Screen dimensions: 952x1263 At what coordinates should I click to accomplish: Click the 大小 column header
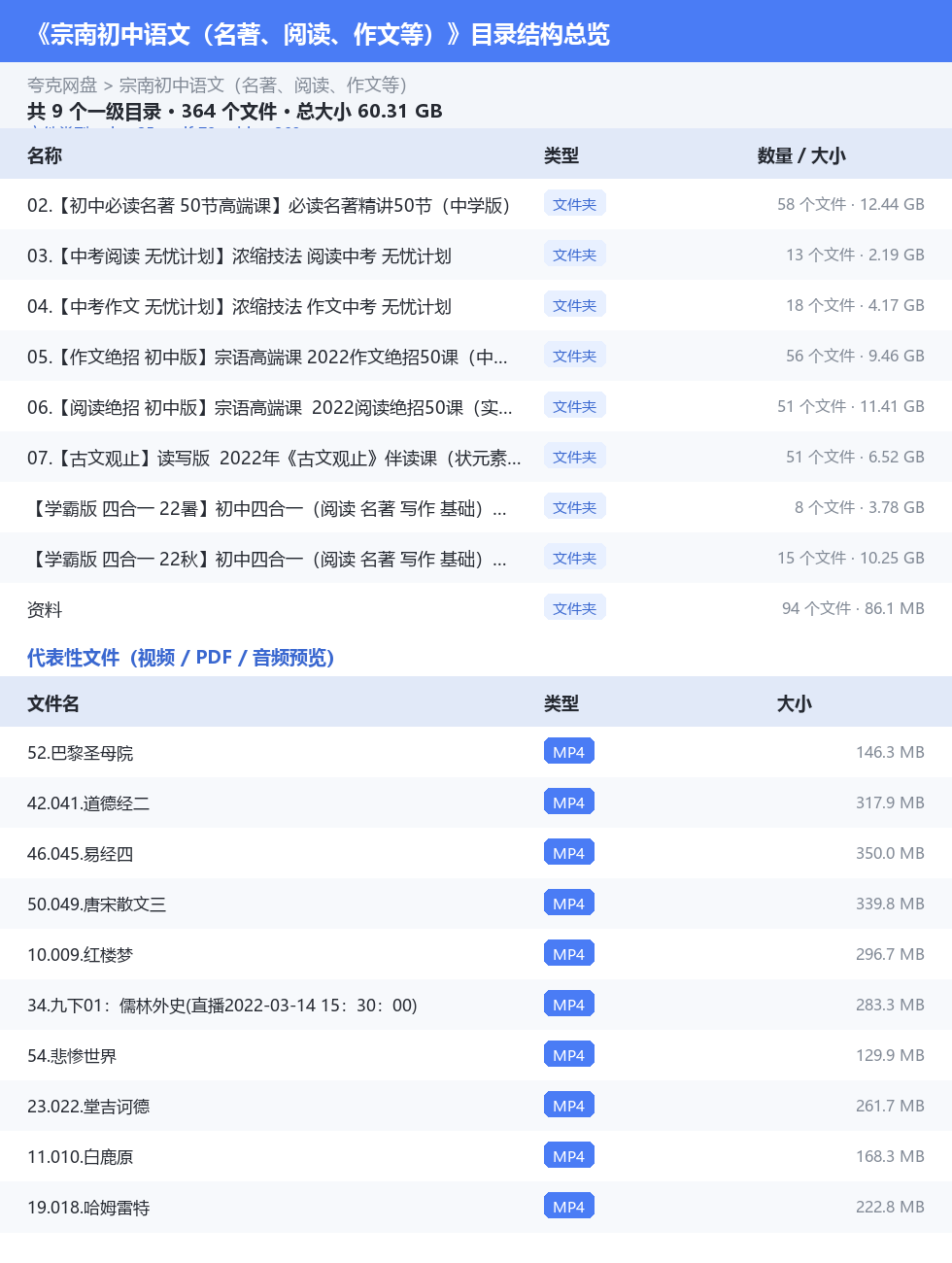[x=795, y=703]
